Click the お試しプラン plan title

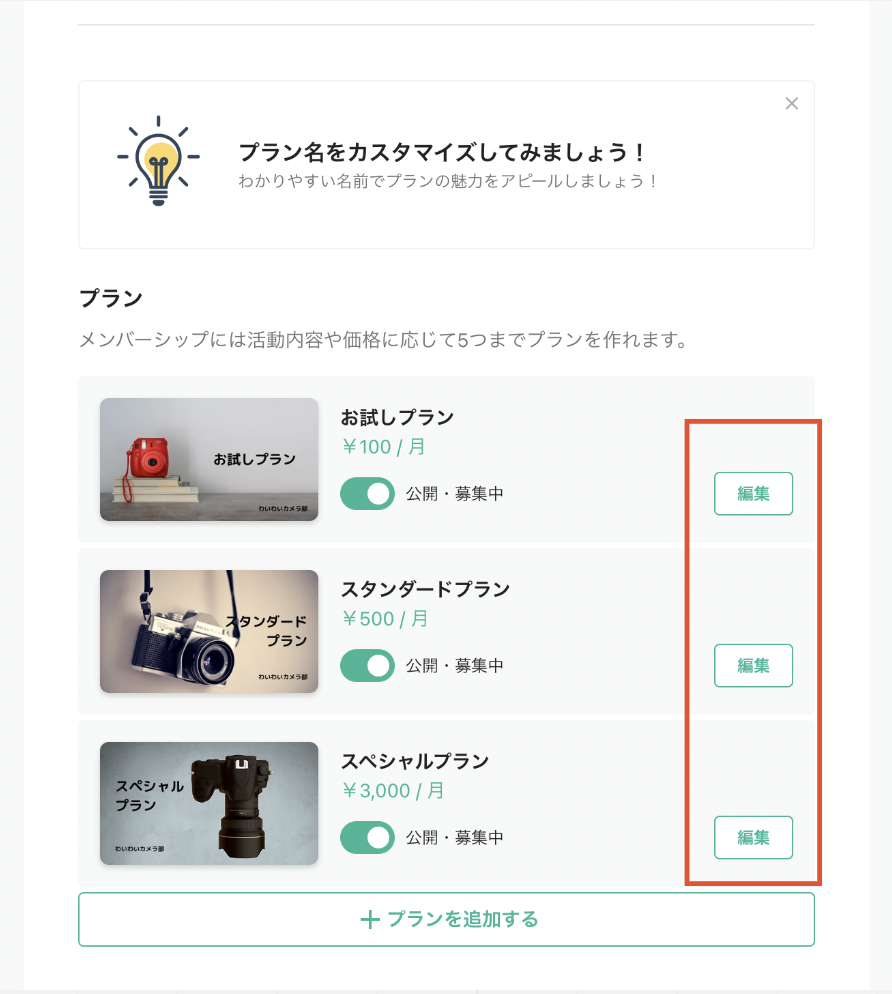[397, 417]
